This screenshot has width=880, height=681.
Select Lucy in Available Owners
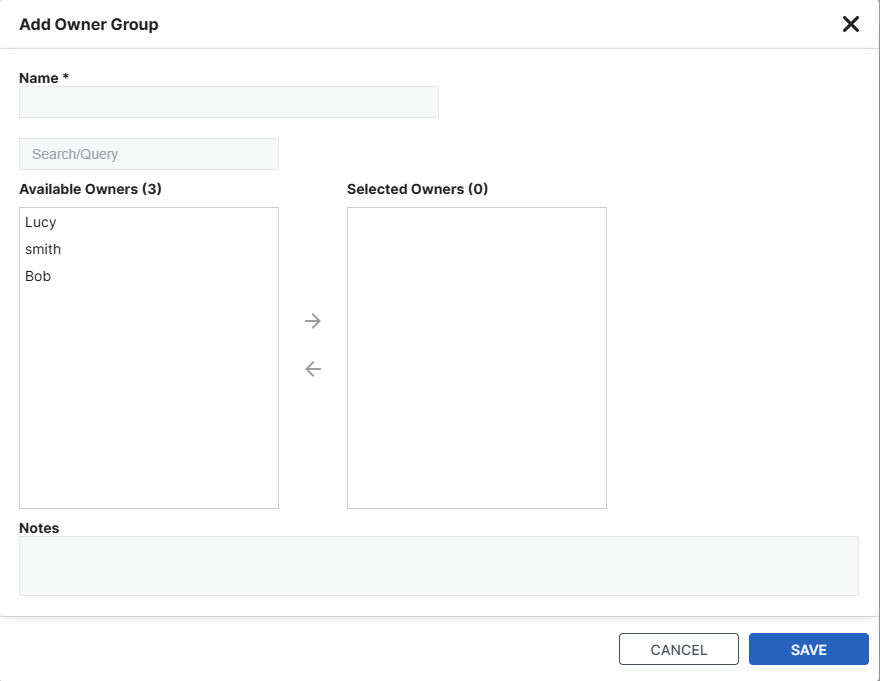[x=41, y=222]
